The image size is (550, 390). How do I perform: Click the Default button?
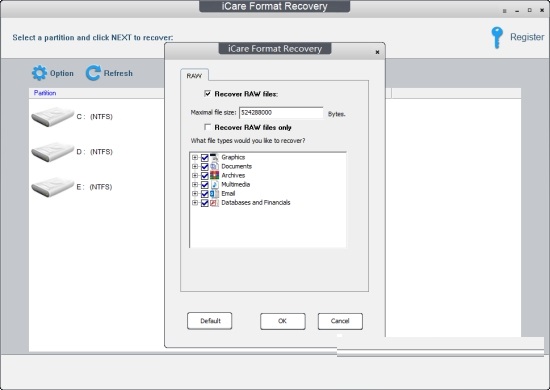[210, 321]
